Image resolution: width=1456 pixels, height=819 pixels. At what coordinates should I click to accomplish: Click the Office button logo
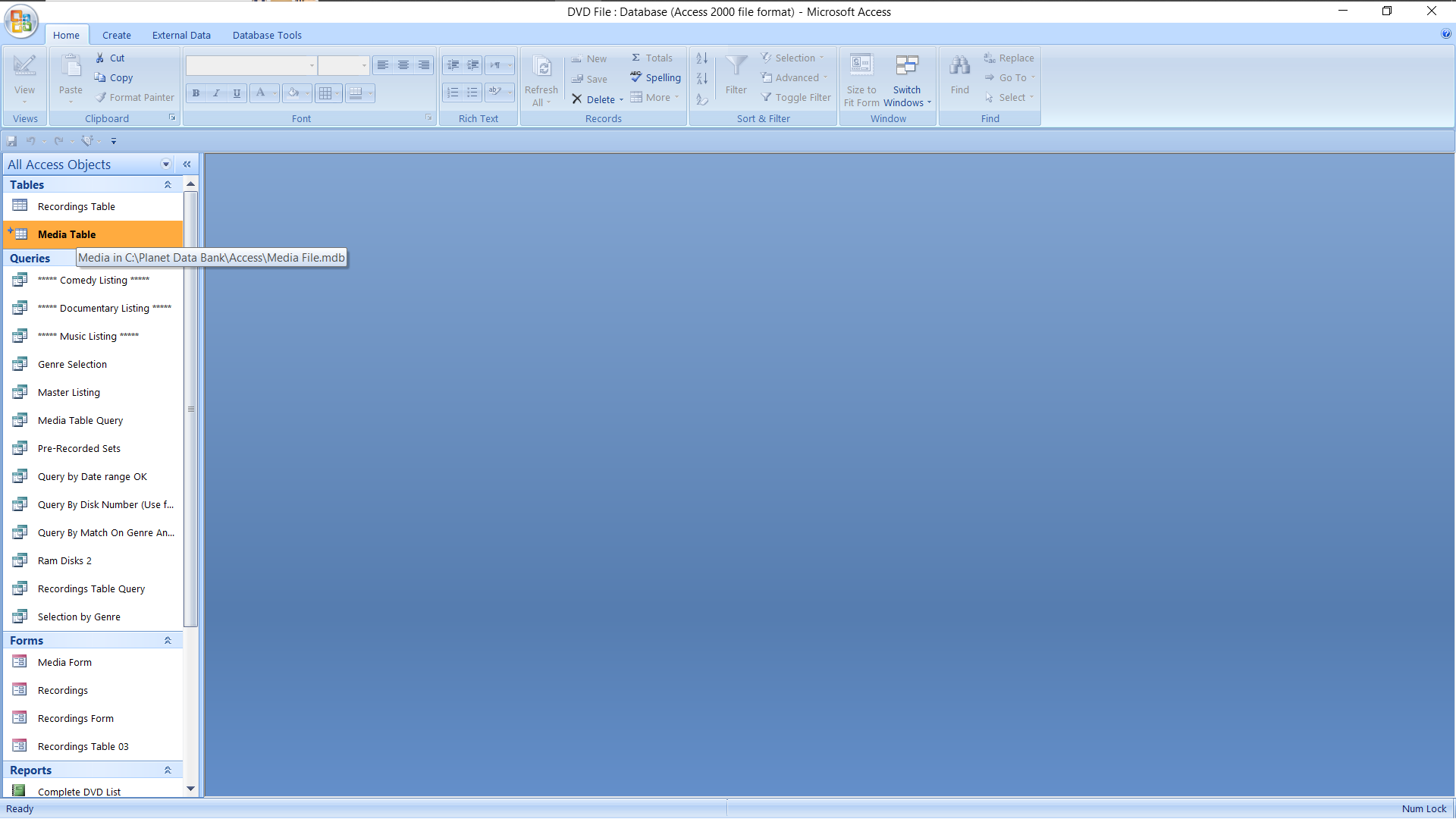pyautogui.click(x=20, y=20)
